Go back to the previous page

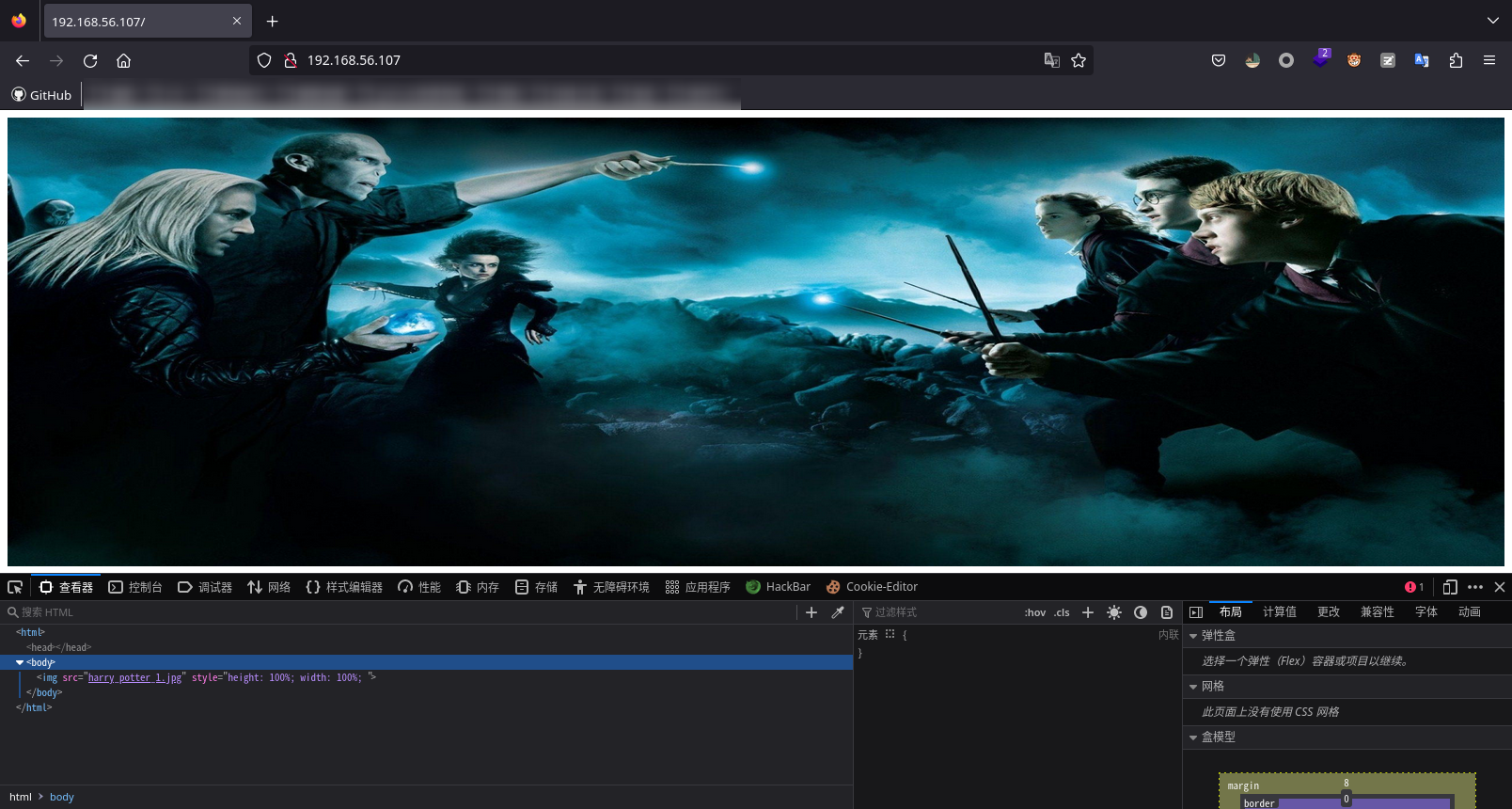click(23, 60)
